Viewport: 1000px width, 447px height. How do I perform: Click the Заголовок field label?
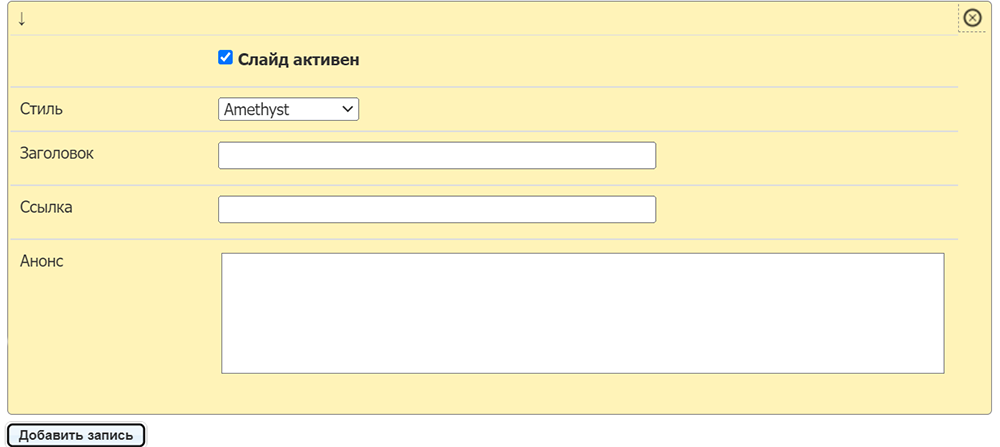coord(57,153)
